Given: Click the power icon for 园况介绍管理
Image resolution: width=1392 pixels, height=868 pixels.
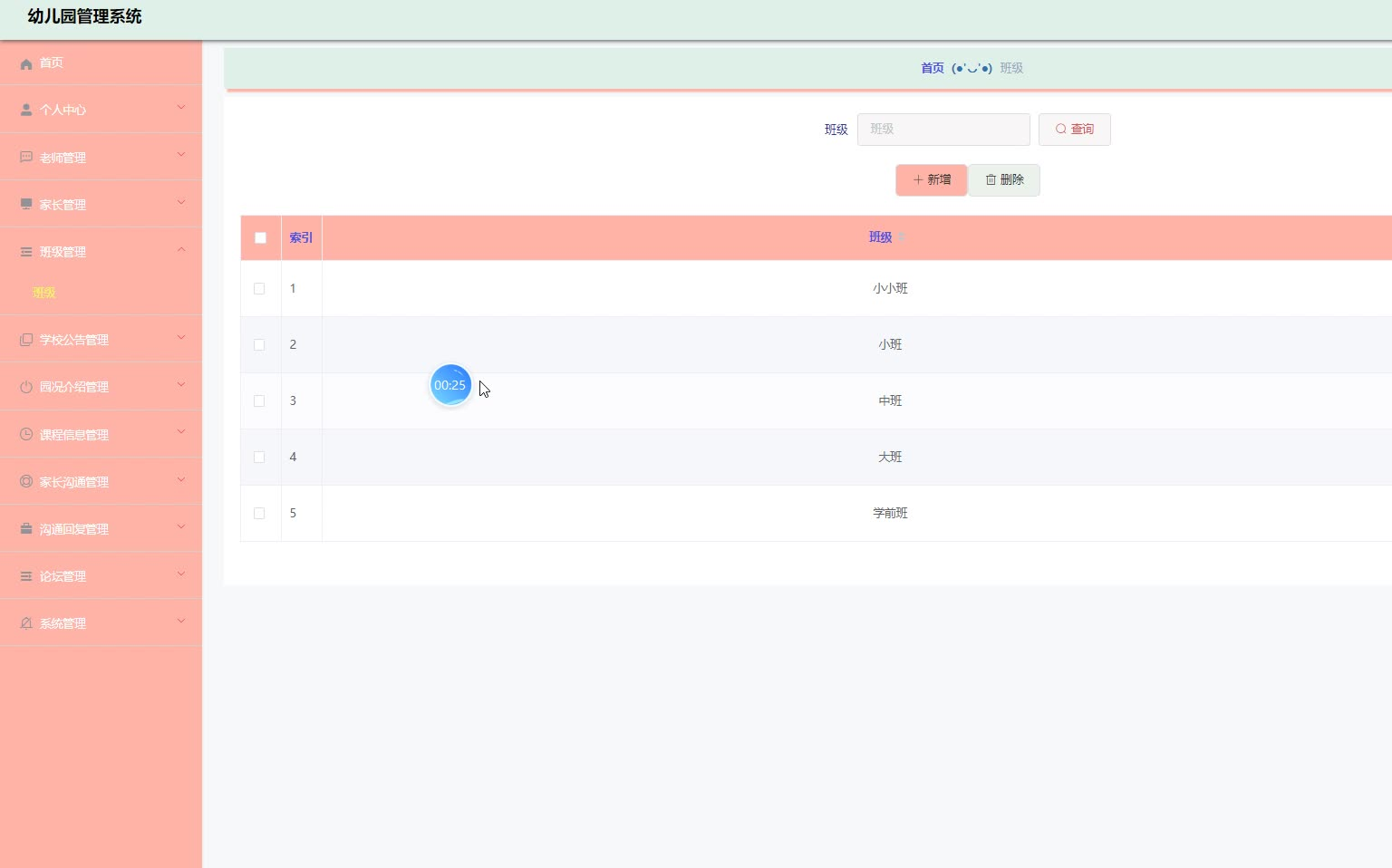Looking at the screenshot, I should point(26,387).
